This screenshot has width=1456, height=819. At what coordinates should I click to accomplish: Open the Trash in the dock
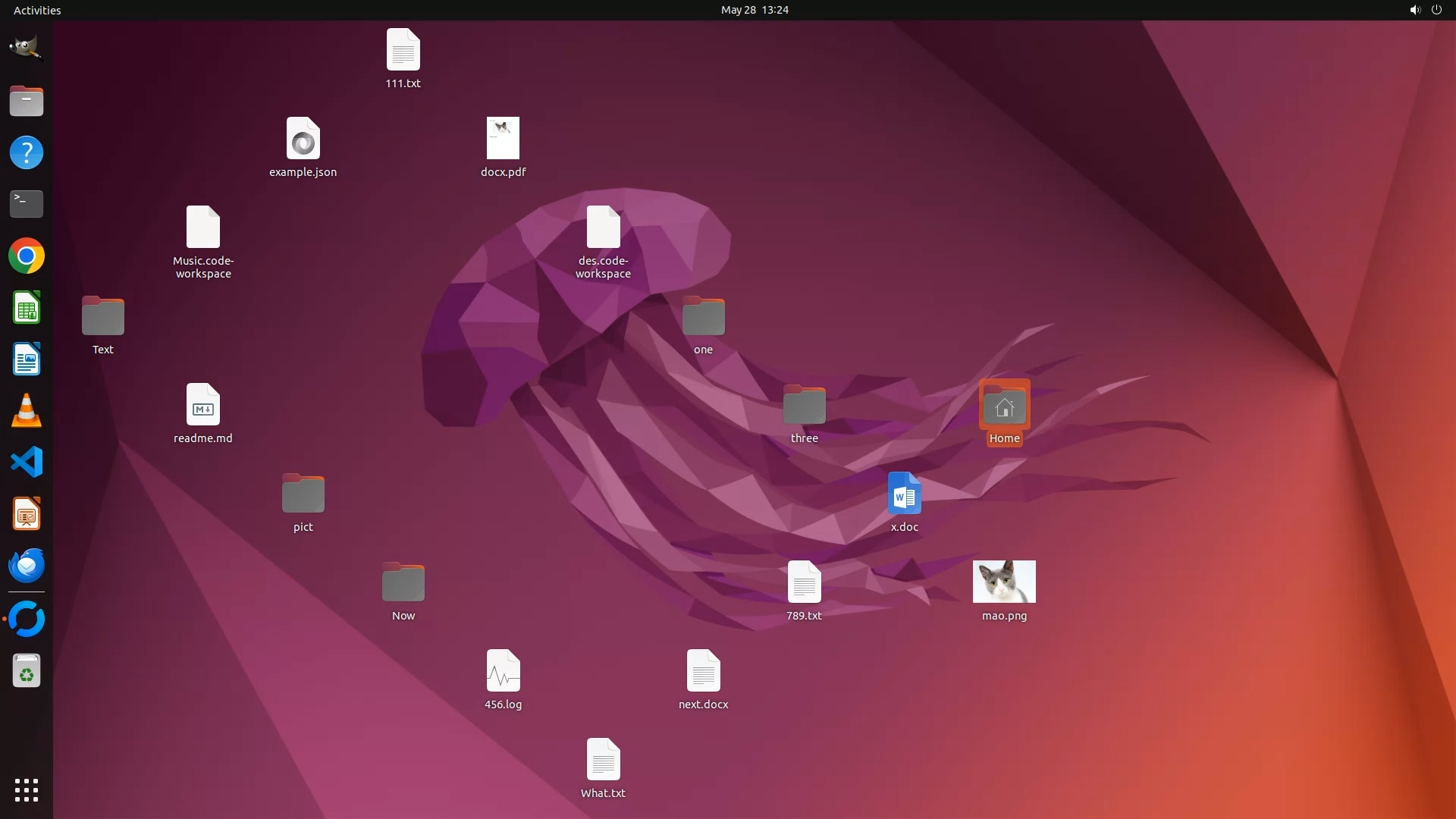[x=26, y=671]
